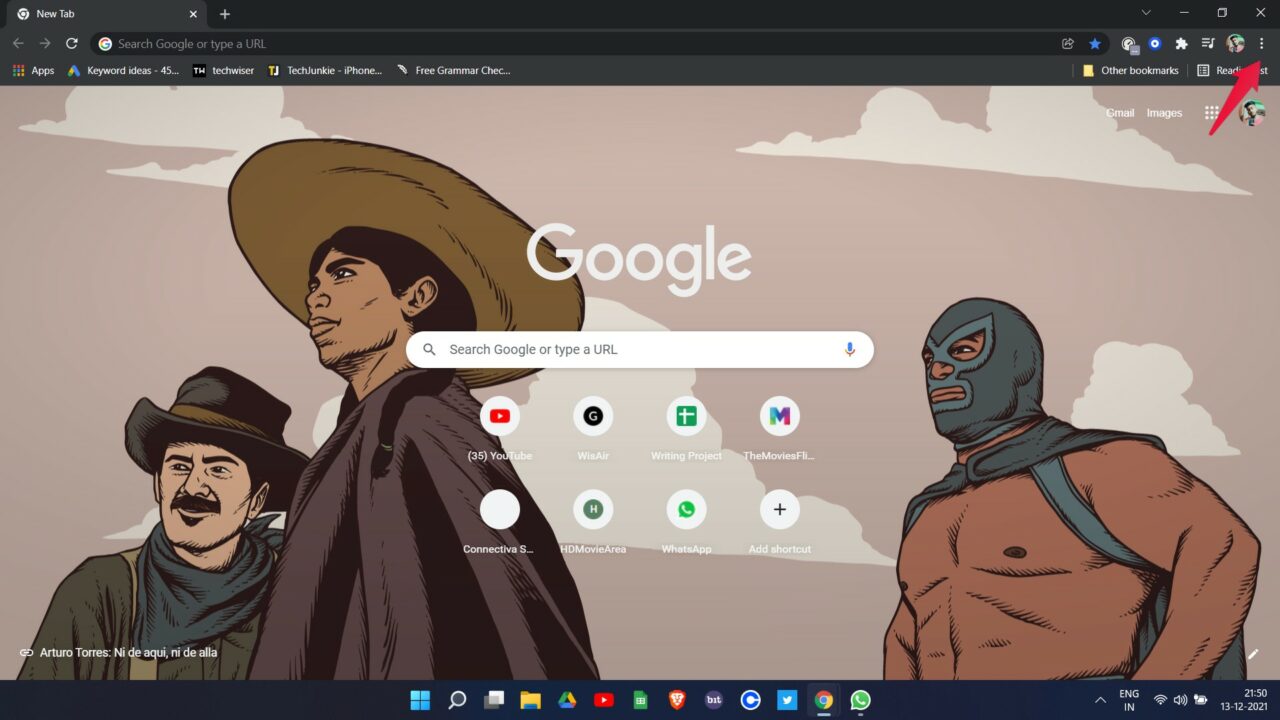
Task: Click the Google search box on page
Action: 640,350
